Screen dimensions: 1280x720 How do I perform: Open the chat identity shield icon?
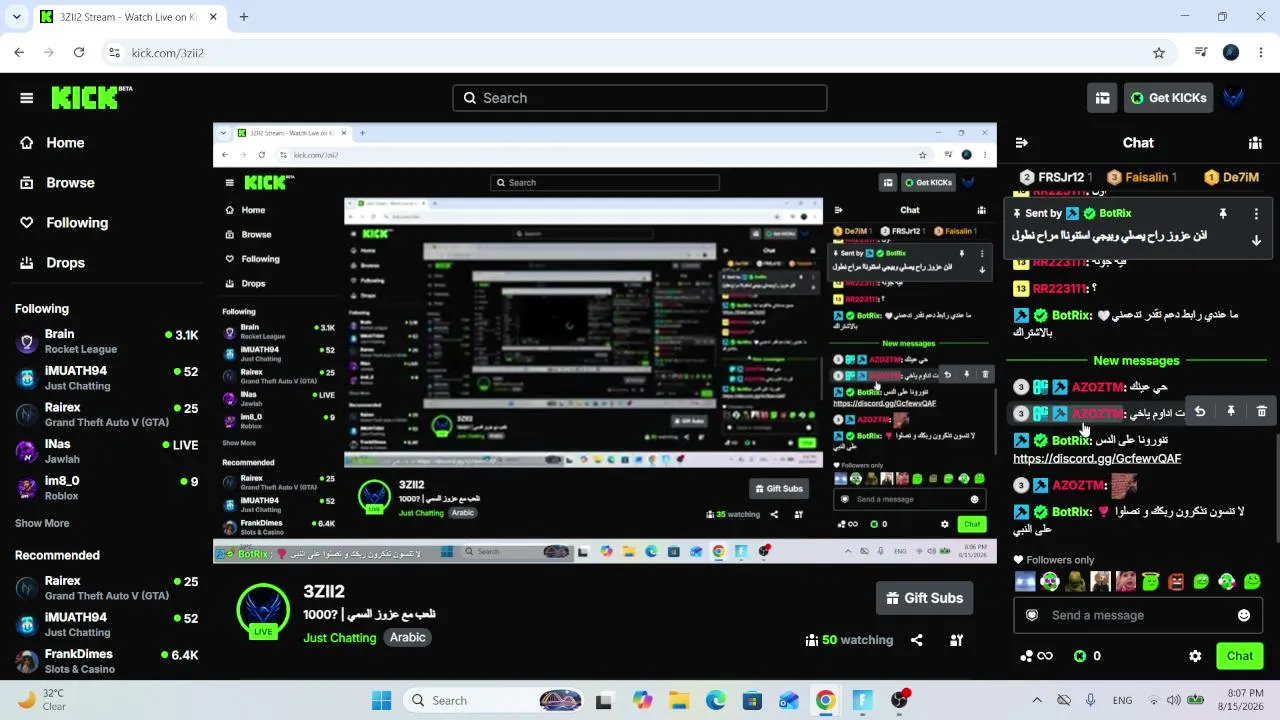1032,616
